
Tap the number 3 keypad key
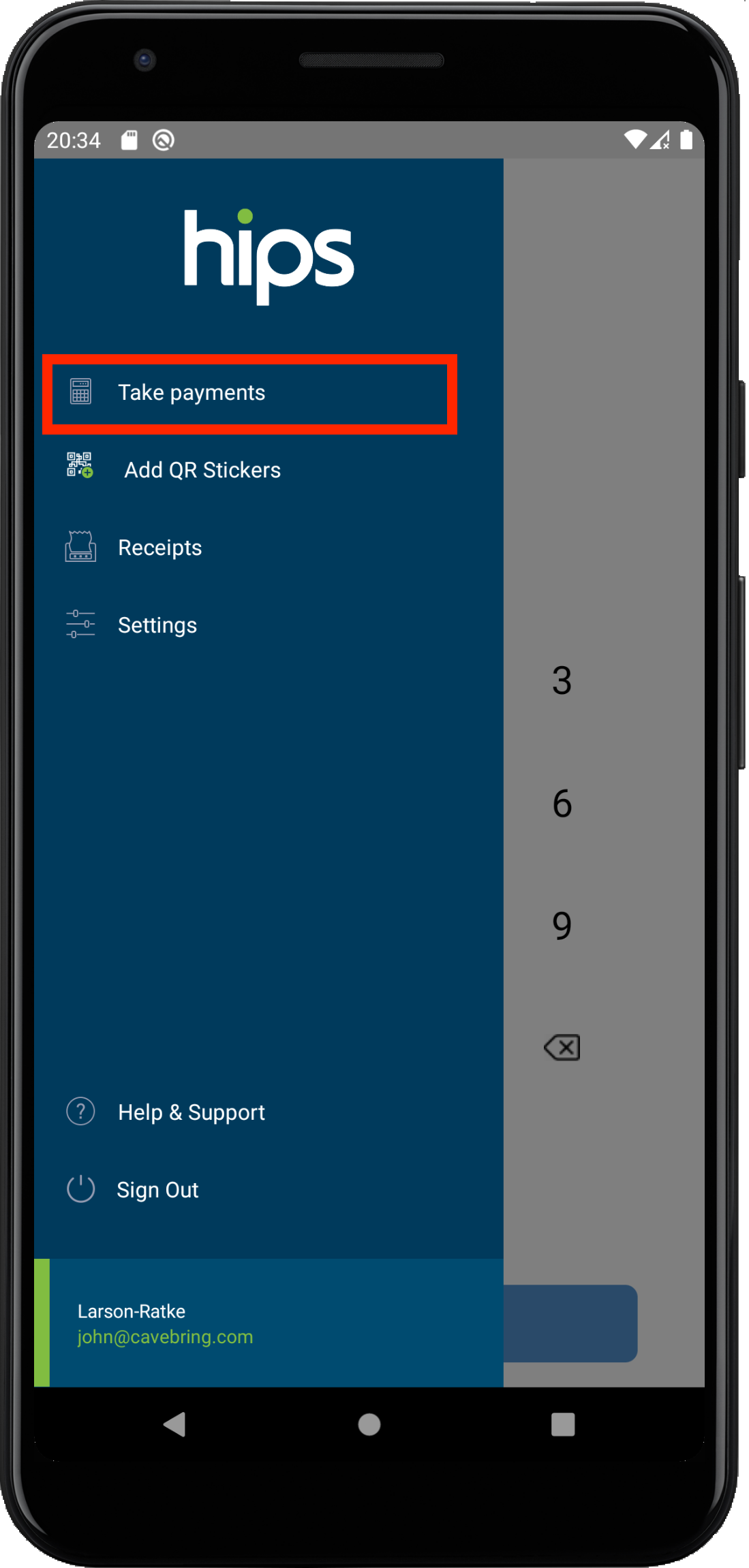pos(562,680)
